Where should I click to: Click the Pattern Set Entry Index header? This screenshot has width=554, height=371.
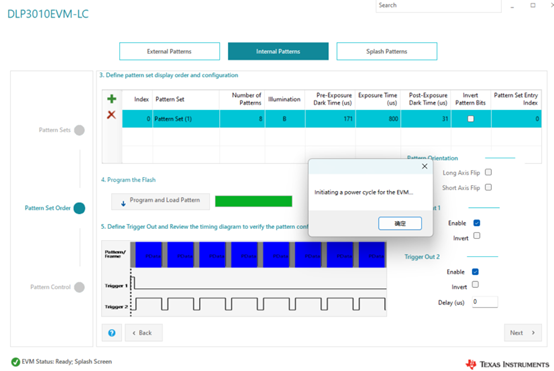[x=516, y=99]
